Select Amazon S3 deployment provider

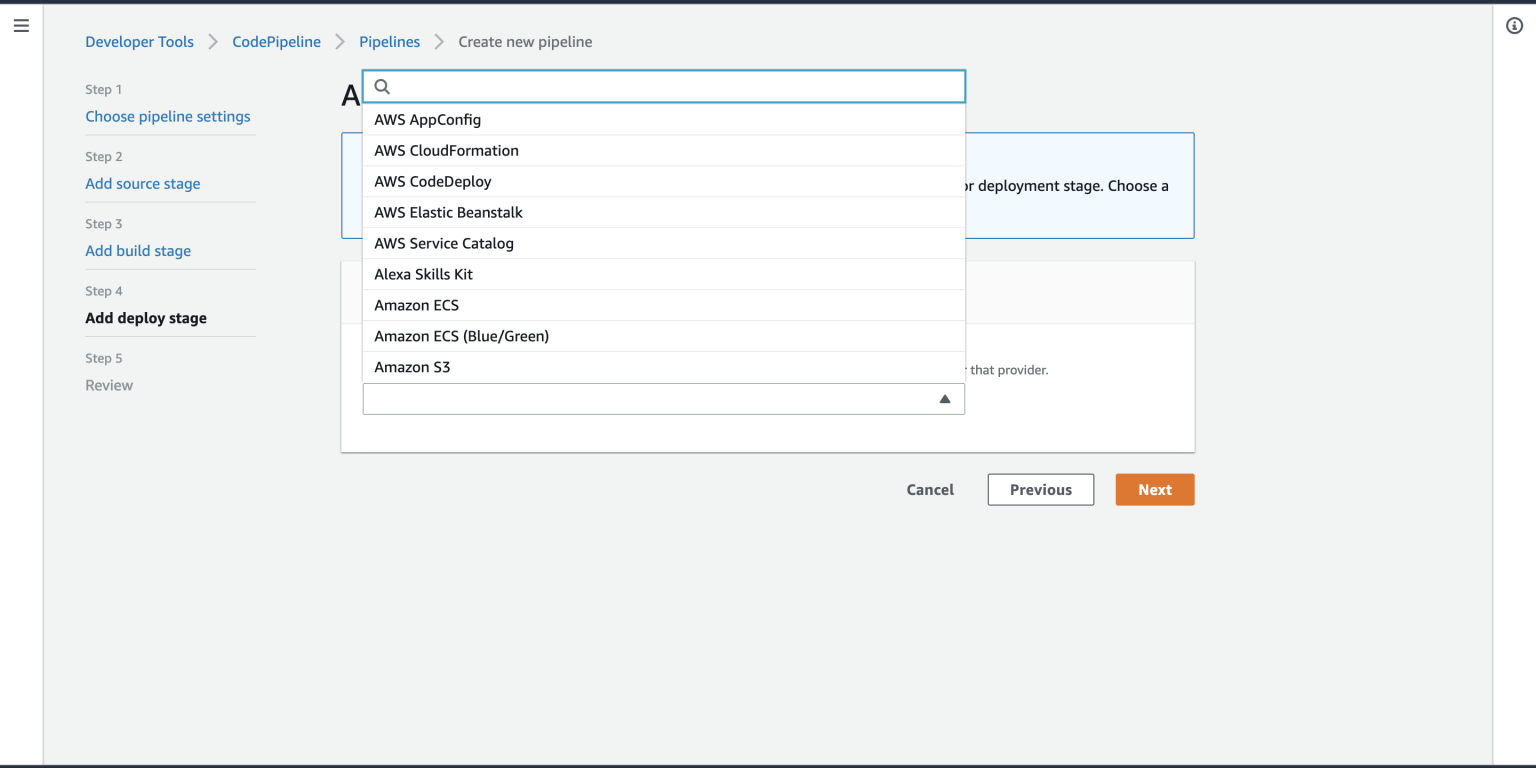pyautogui.click(x=412, y=367)
